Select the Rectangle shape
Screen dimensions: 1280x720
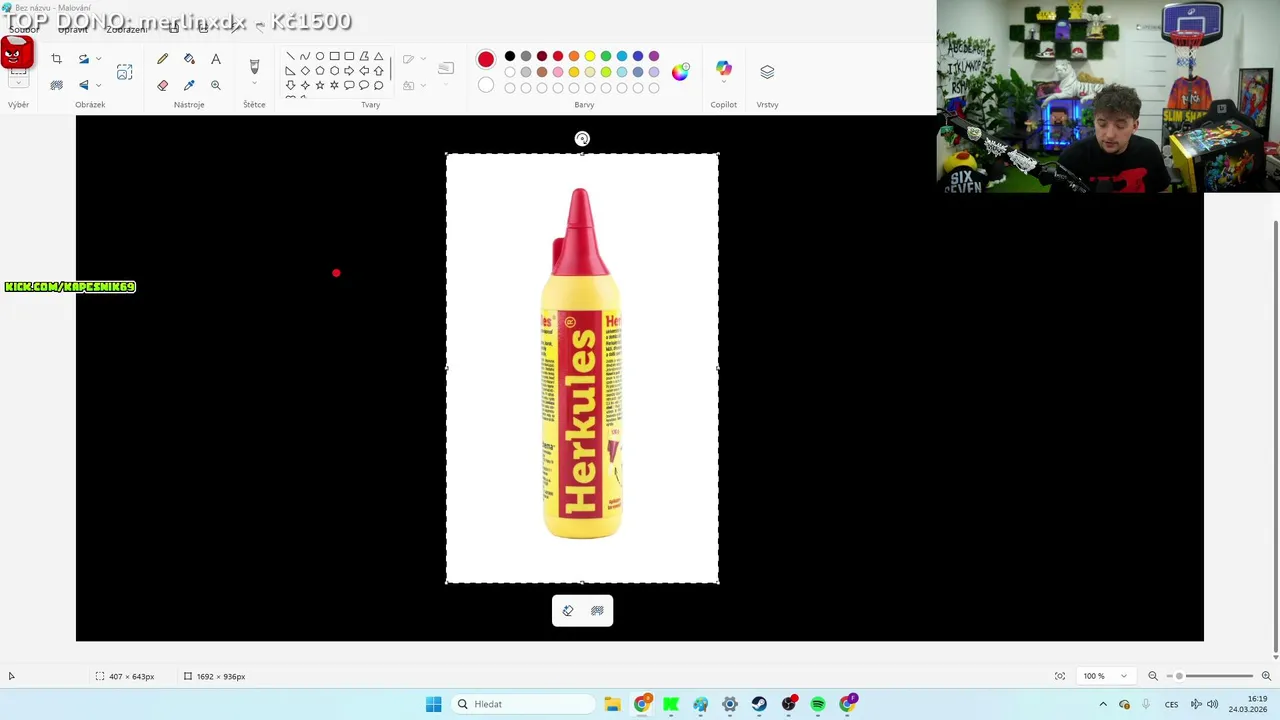pos(334,56)
